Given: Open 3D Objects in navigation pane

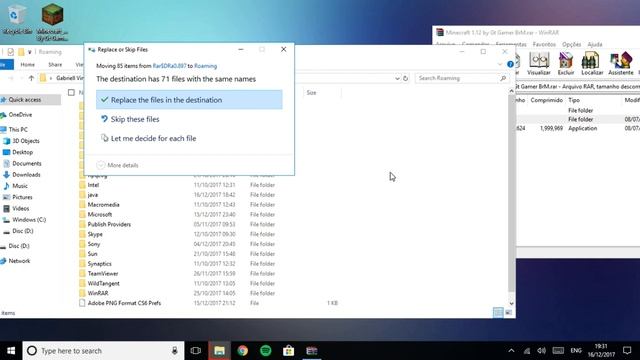Looking at the screenshot, I should click(x=26, y=141).
